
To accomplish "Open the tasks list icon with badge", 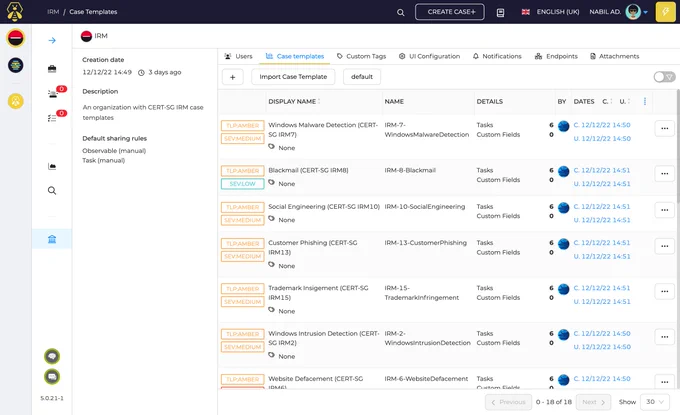I will (54, 117).
